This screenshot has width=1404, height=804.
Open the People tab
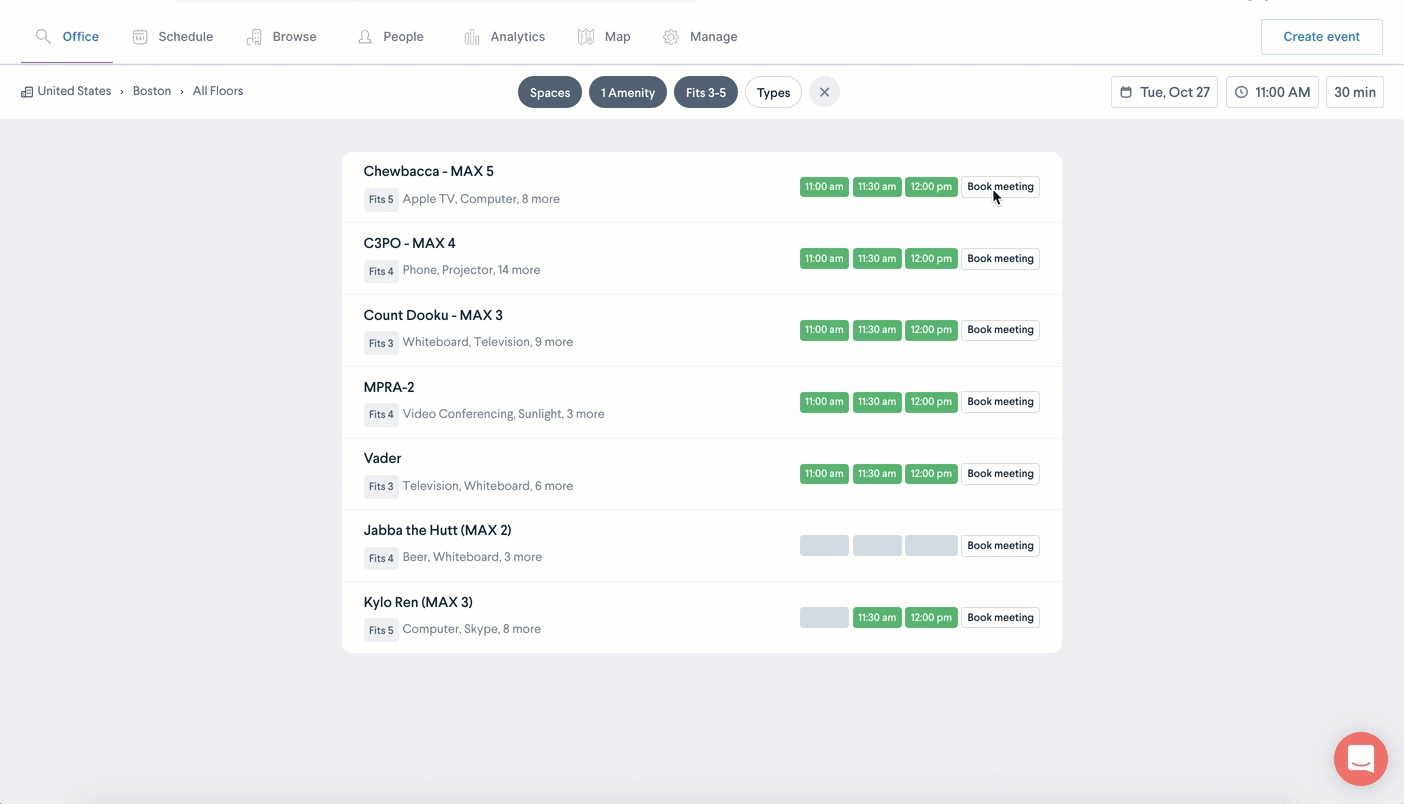(391, 37)
